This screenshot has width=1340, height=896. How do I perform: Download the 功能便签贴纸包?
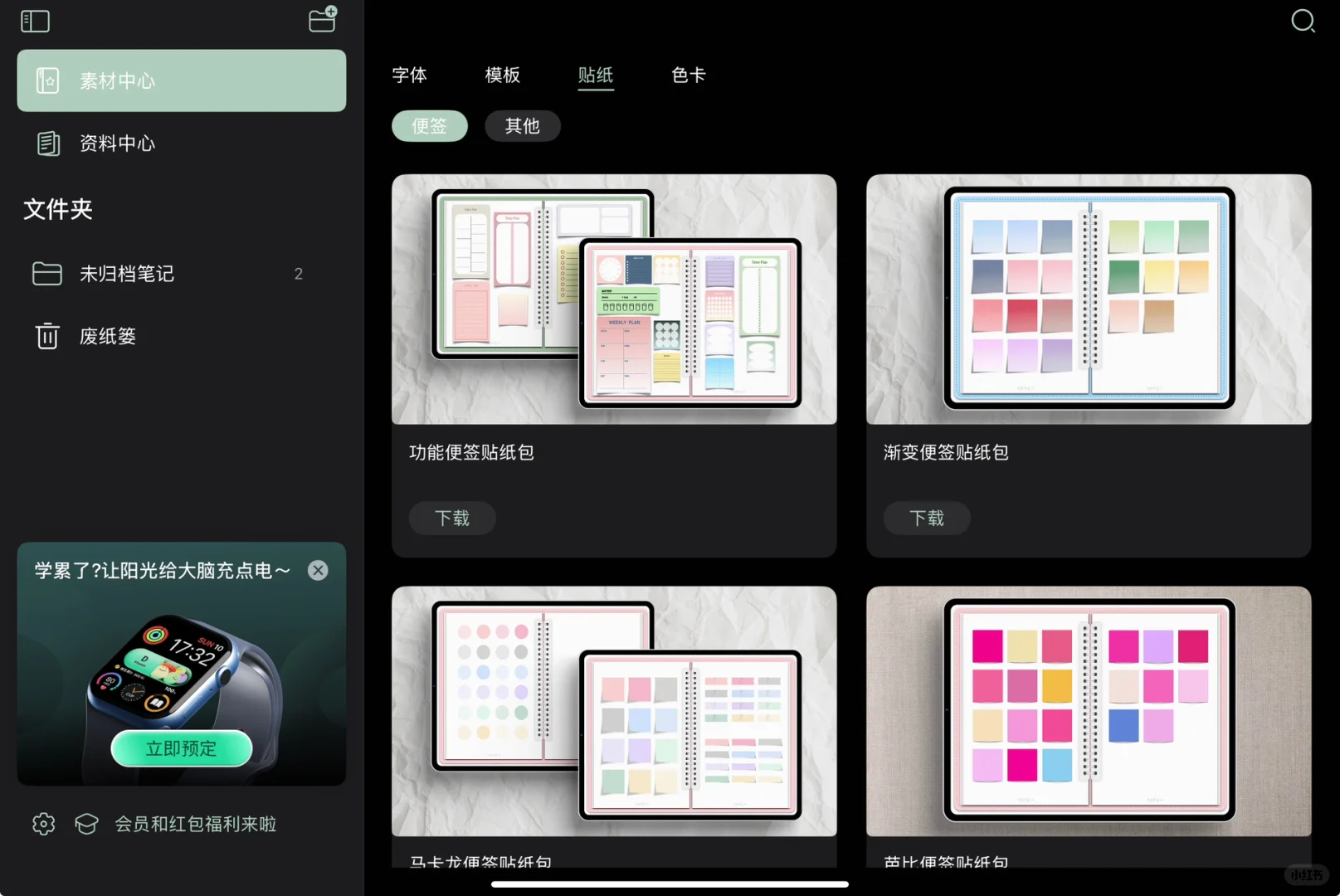click(x=452, y=519)
